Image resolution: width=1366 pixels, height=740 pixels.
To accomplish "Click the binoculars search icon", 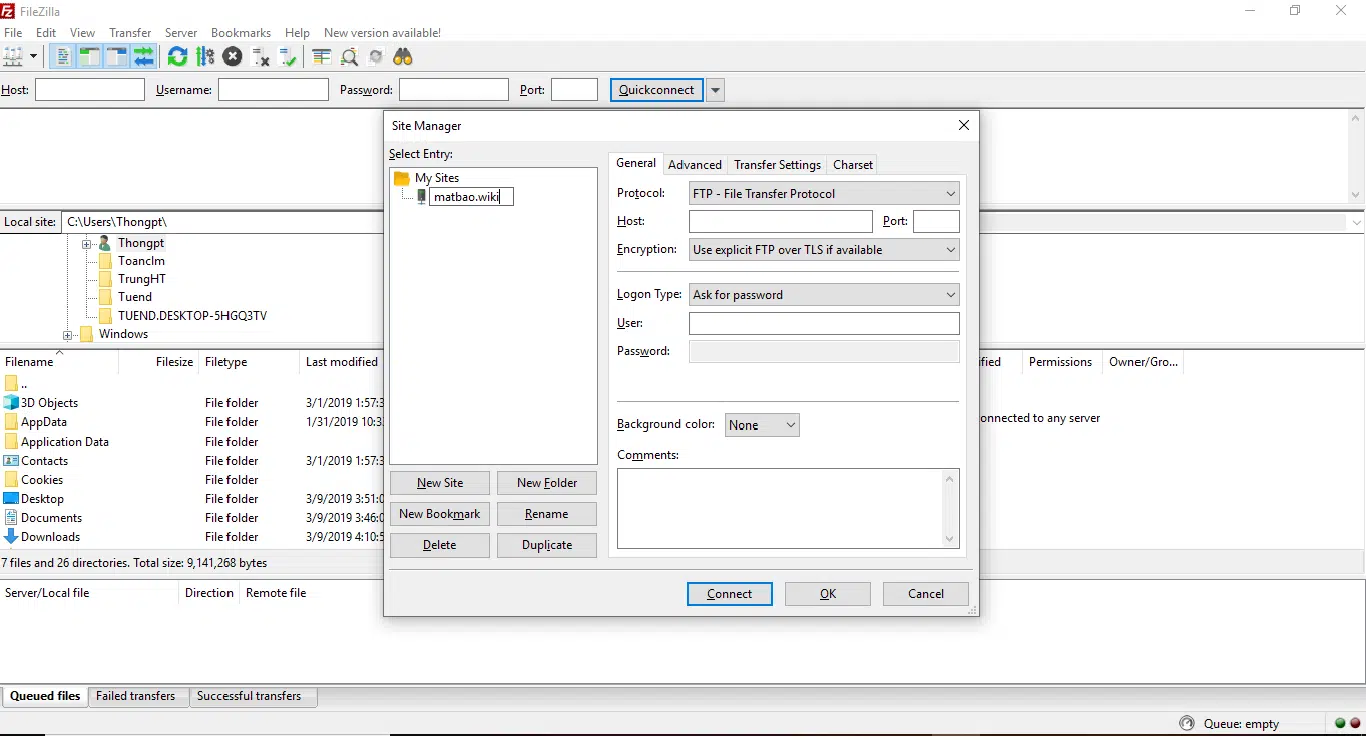I will (403, 57).
